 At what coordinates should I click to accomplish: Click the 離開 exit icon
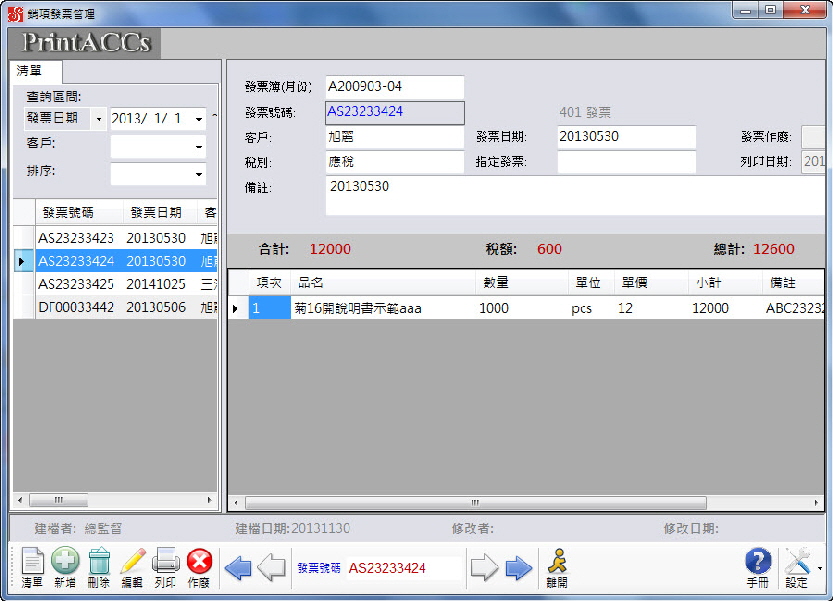(556, 567)
